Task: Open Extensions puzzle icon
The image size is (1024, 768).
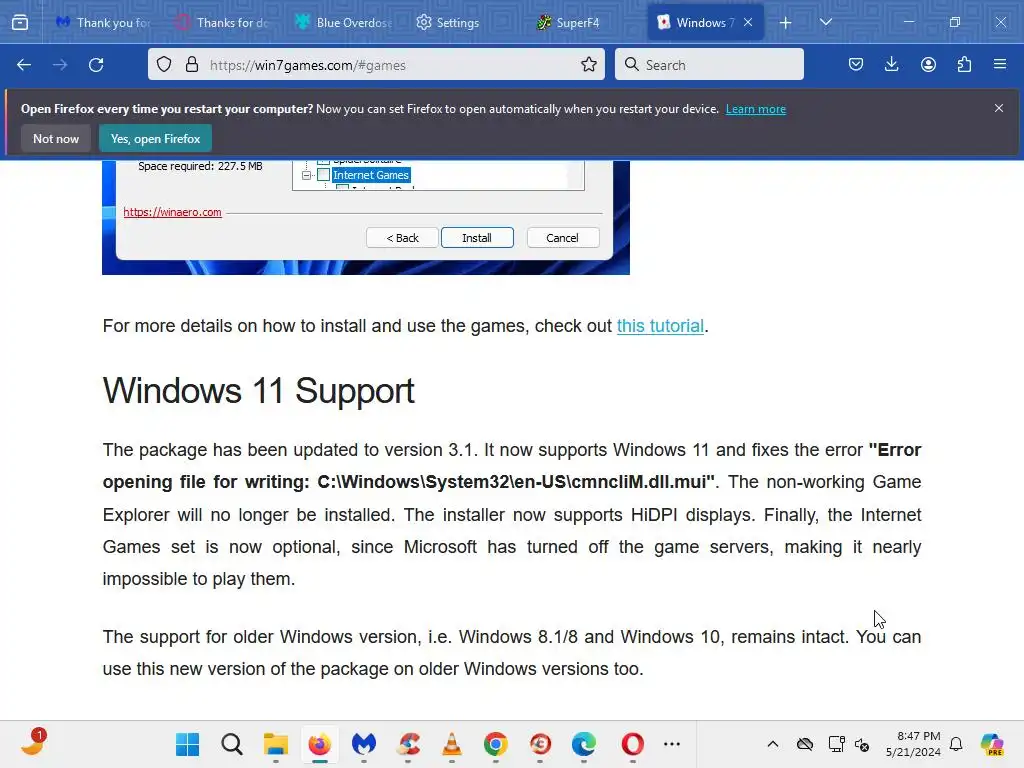Action: pos(964,65)
